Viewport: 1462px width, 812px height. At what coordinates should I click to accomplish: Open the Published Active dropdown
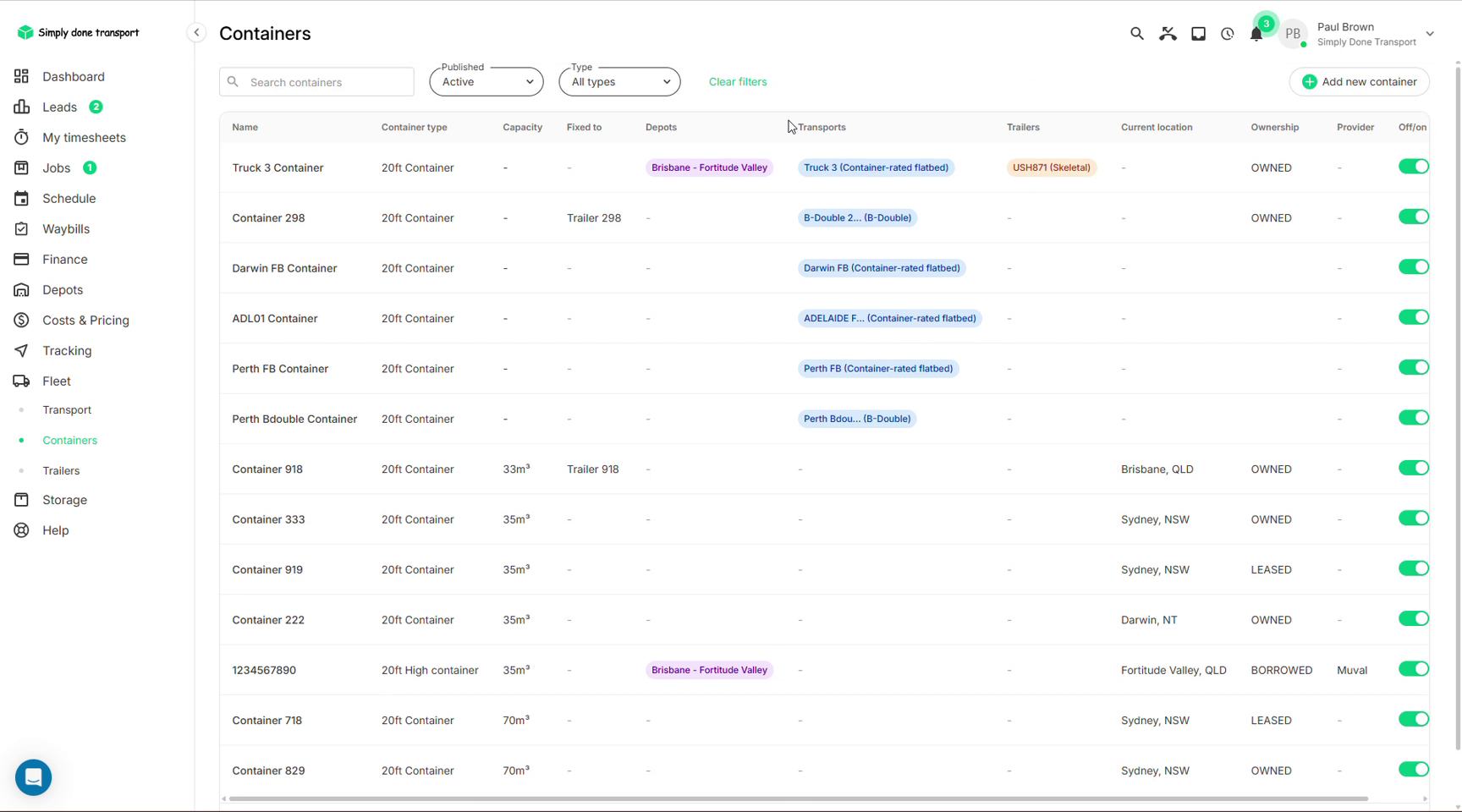pyautogui.click(x=486, y=82)
